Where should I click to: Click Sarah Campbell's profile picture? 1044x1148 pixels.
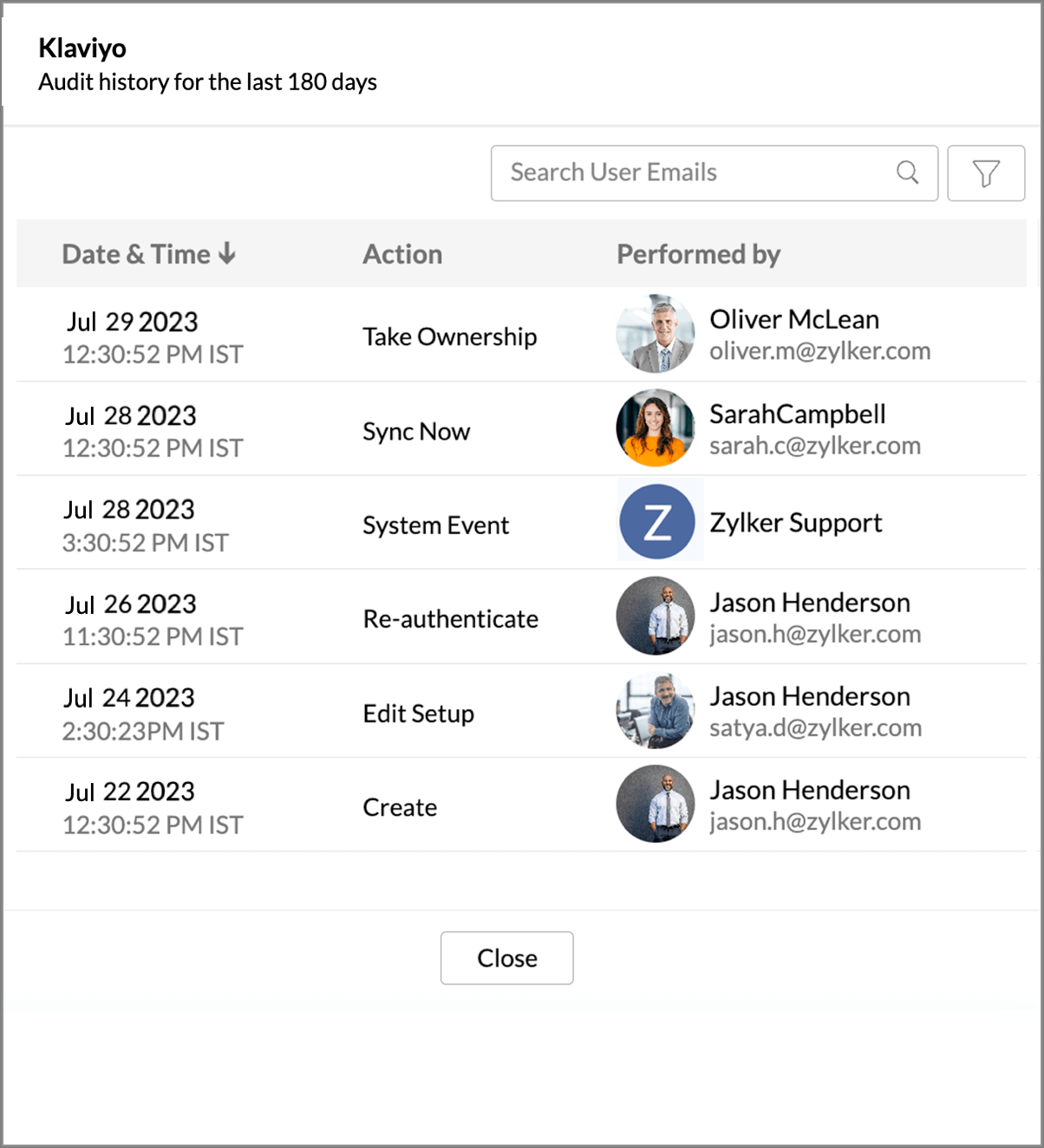point(656,428)
